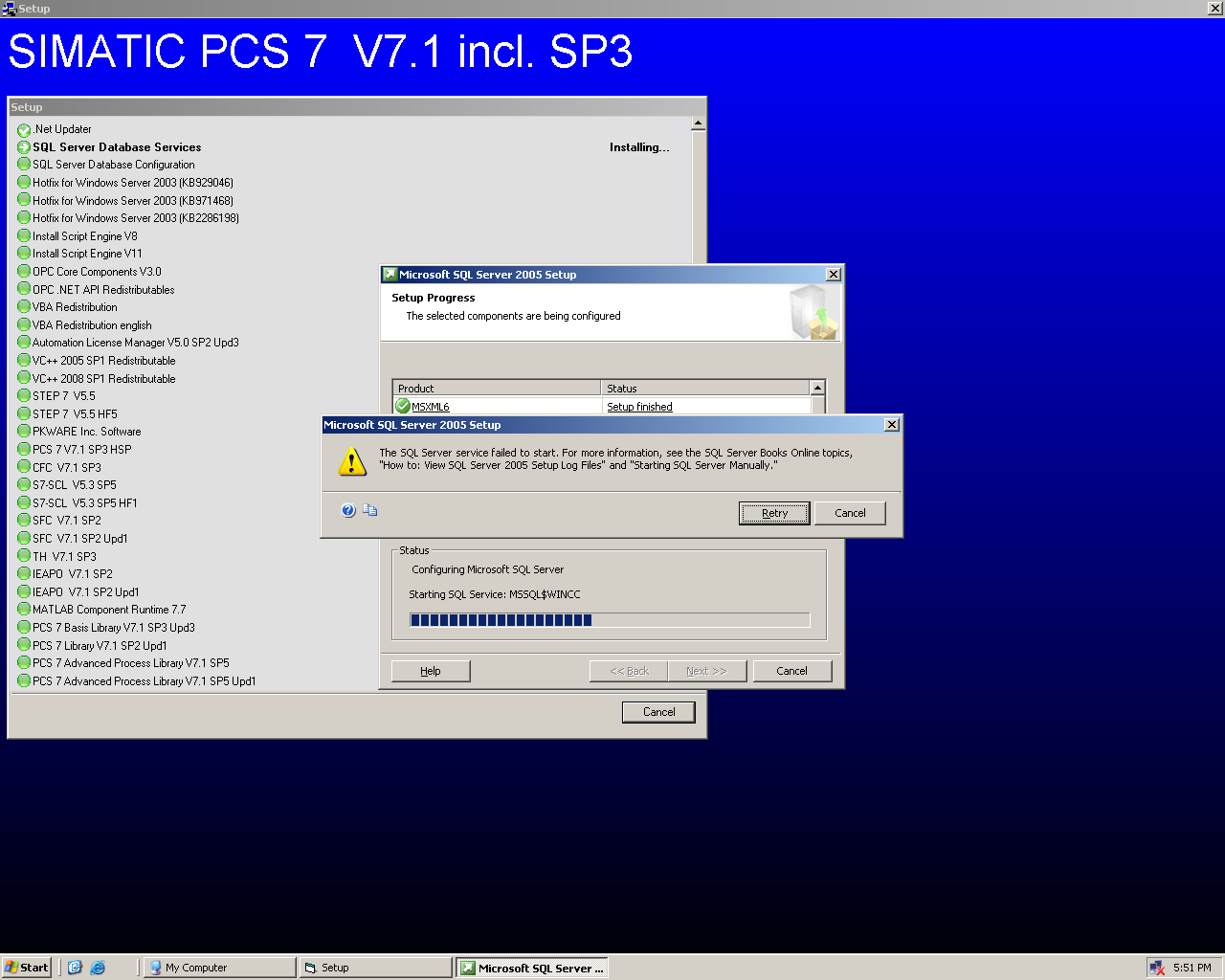Launch Internet Explorer from quick launch

[98, 968]
